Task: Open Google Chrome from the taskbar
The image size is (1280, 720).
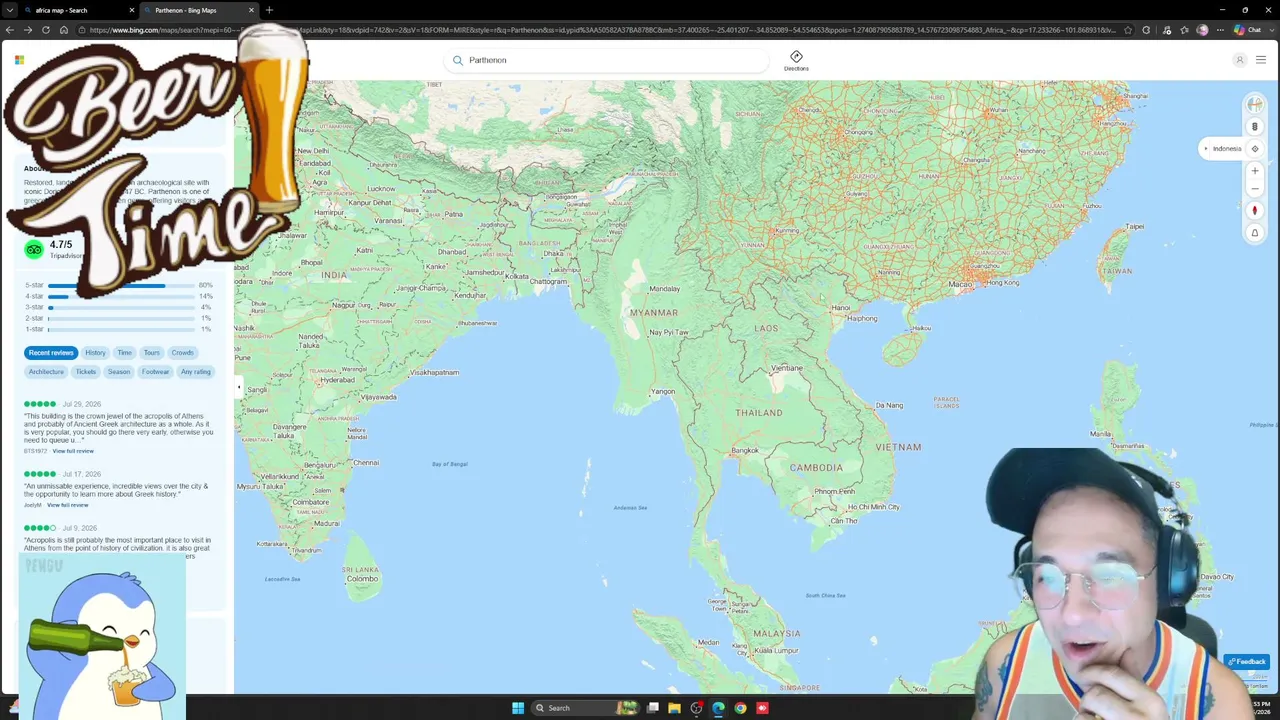Action: pyautogui.click(x=740, y=708)
